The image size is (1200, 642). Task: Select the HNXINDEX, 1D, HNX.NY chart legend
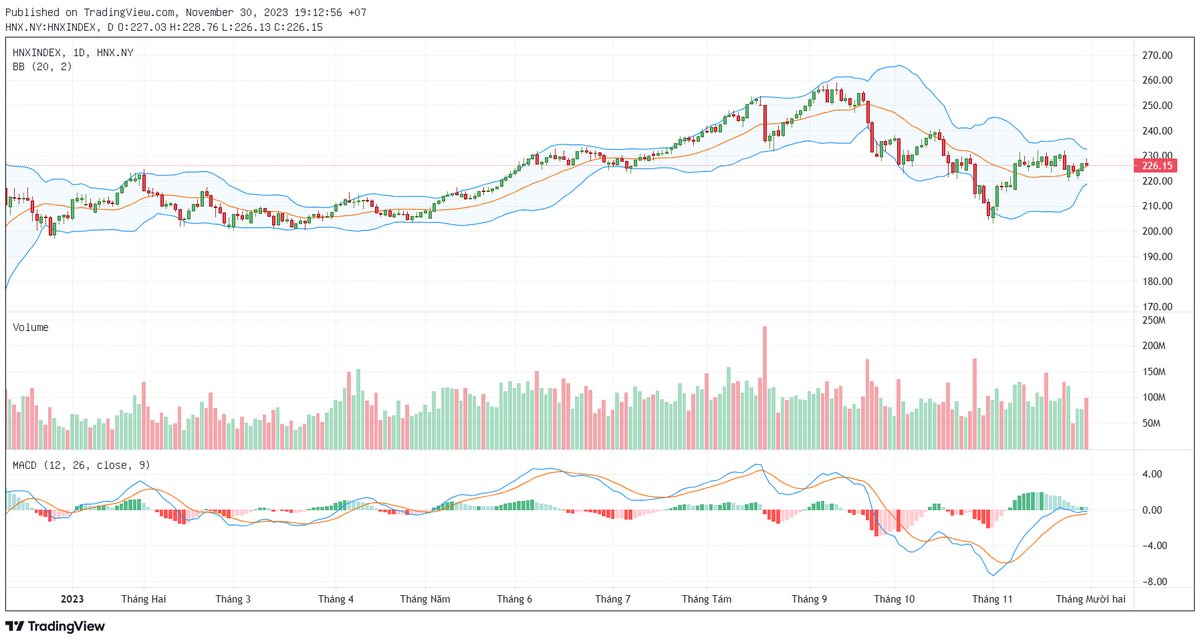[x=73, y=52]
